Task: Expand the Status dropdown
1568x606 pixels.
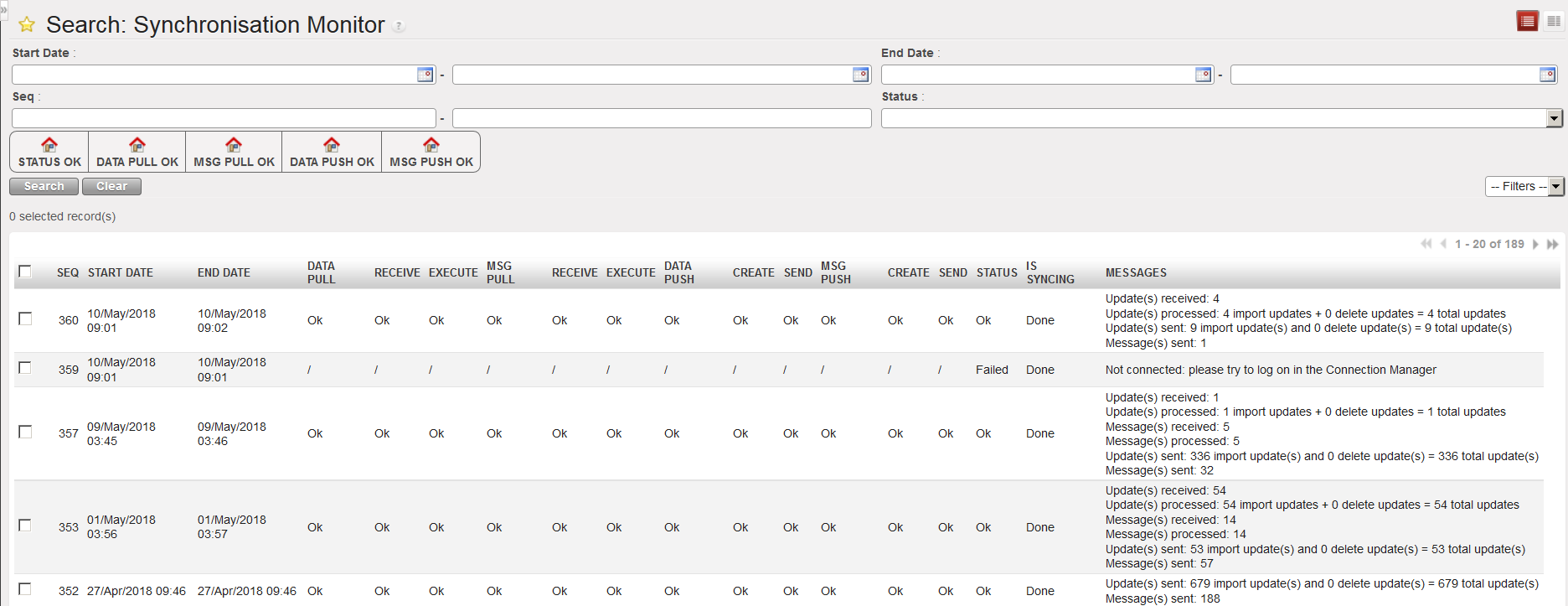Action: pyautogui.click(x=1554, y=118)
